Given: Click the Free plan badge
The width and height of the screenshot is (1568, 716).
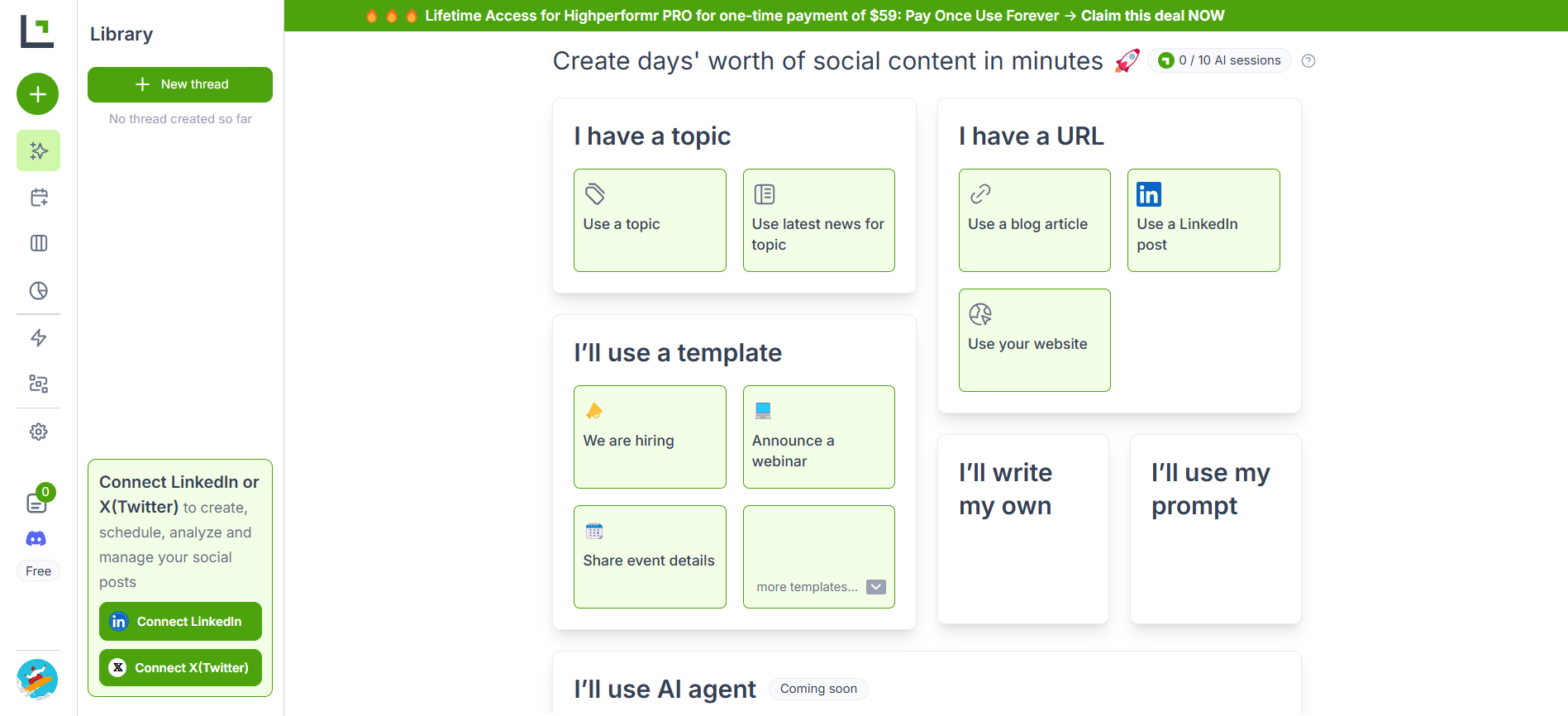Looking at the screenshot, I should (39, 571).
